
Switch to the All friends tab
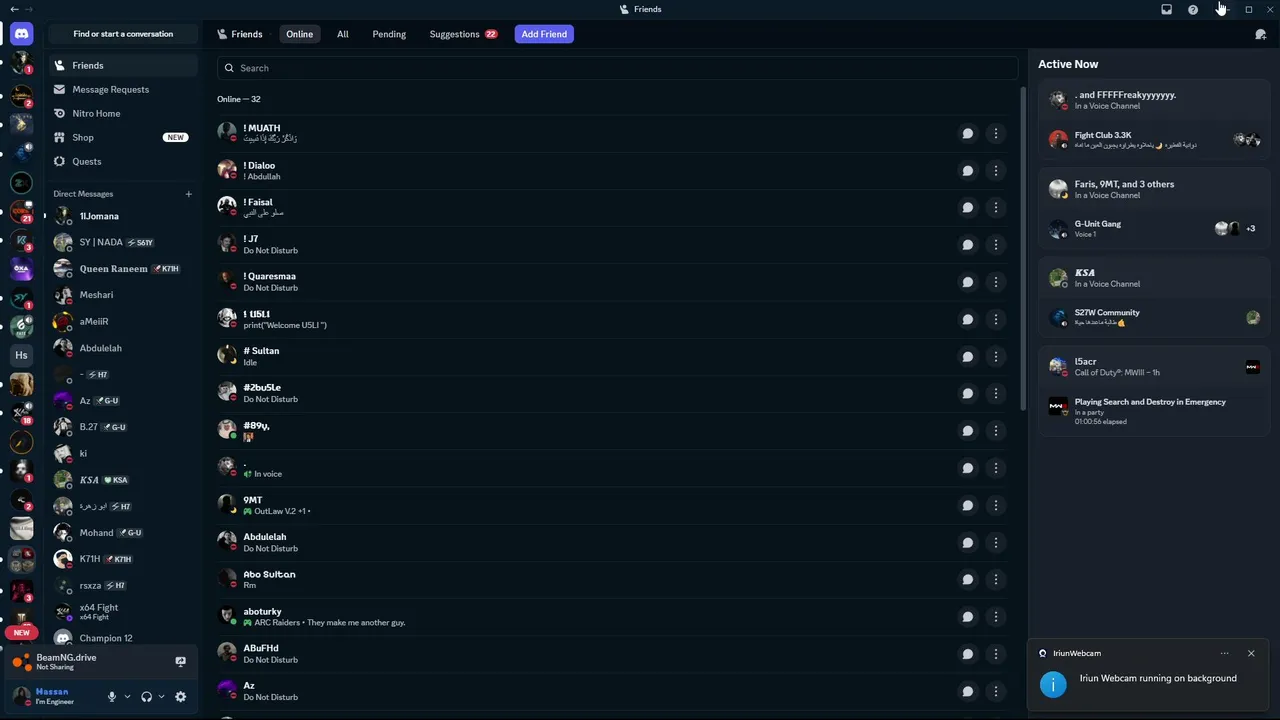pyautogui.click(x=342, y=34)
